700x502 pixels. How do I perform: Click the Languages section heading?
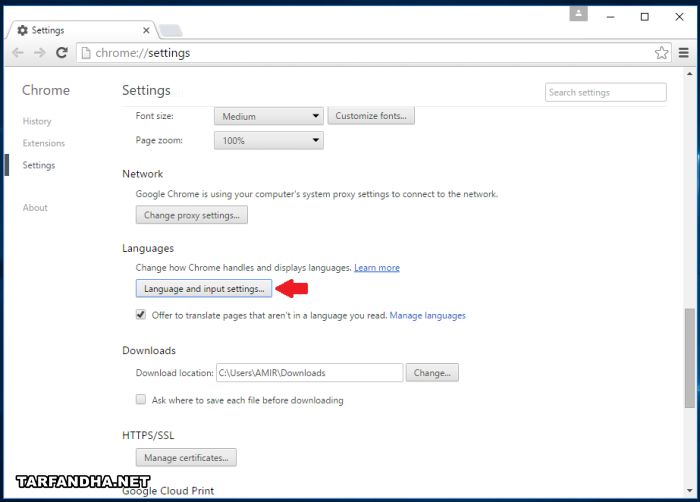pyautogui.click(x=148, y=249)
